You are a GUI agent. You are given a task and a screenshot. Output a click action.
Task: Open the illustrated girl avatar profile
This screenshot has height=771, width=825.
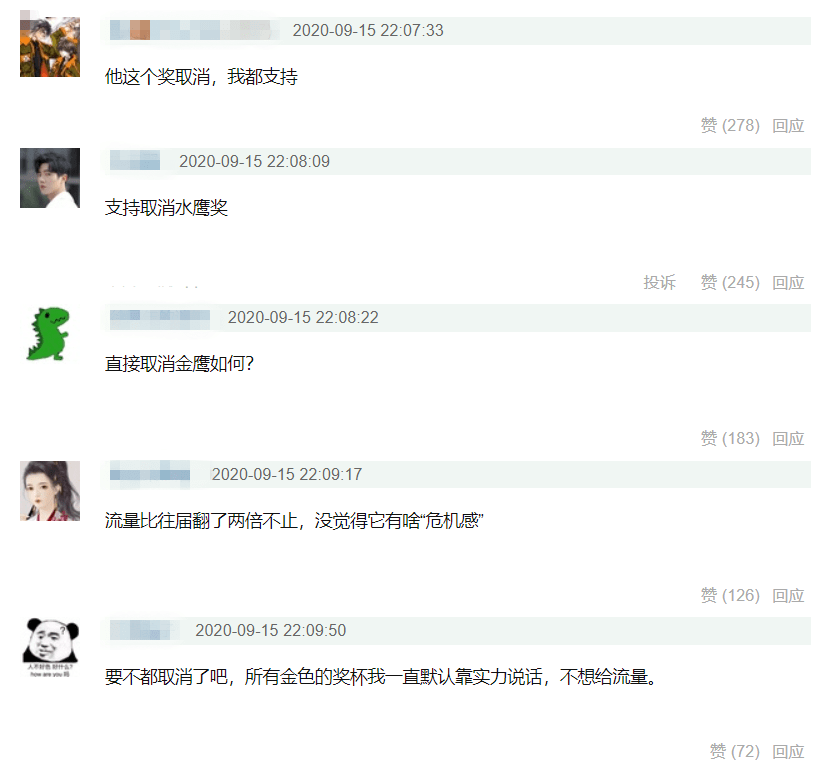[50, 491]
